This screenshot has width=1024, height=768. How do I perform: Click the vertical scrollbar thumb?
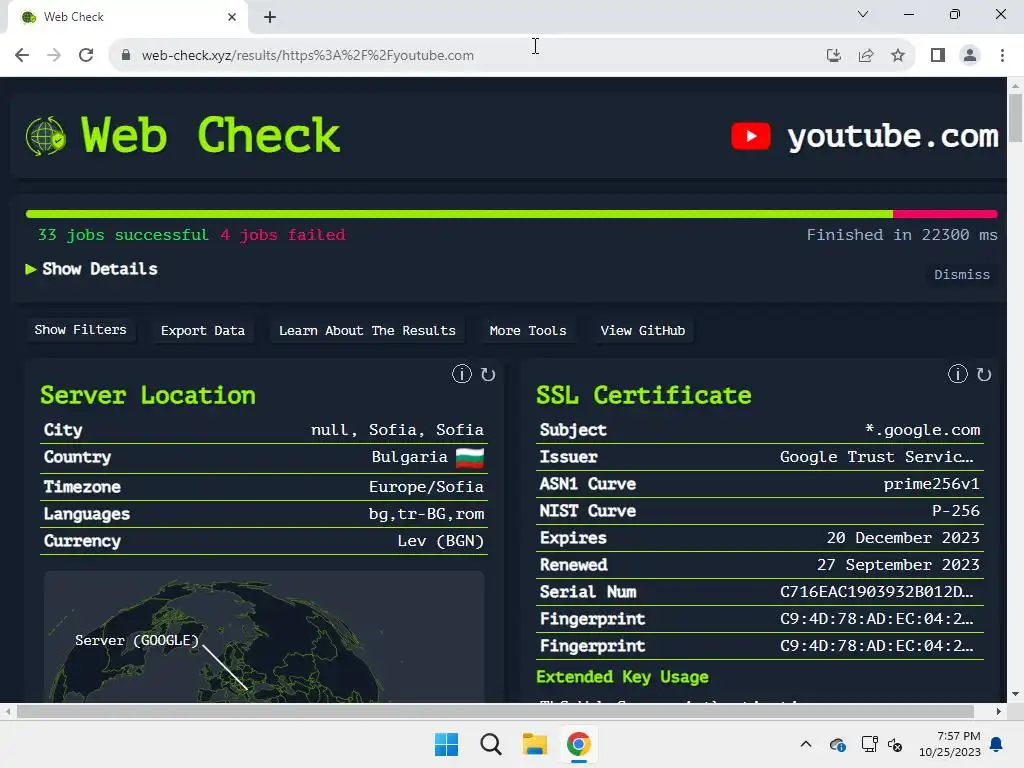pyautogui.click(x=1015, y=118)
